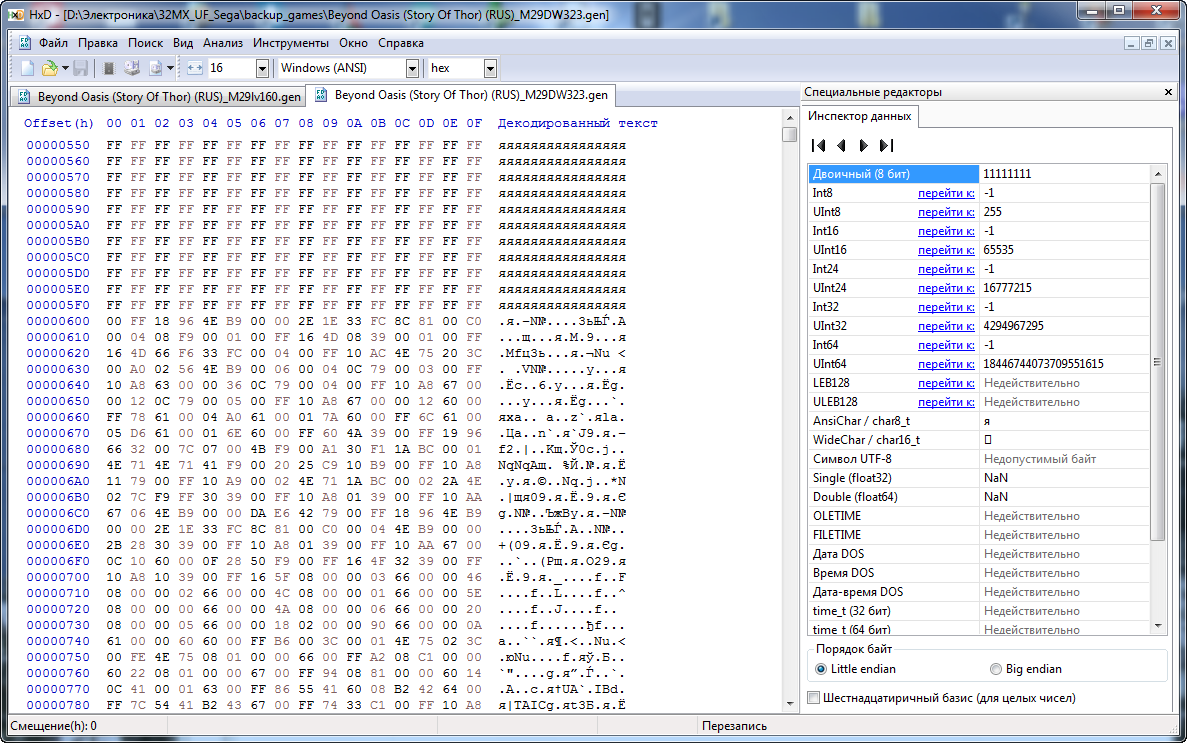
Task: Click перейти к link for Int32
Action: [946, 307]
